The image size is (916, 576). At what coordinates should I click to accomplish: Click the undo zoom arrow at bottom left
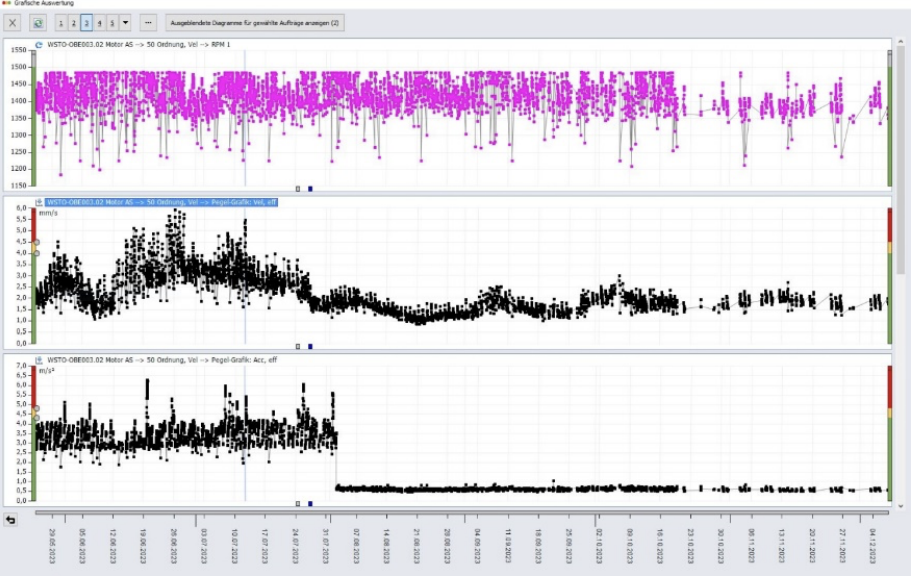[x=11, y=520]
